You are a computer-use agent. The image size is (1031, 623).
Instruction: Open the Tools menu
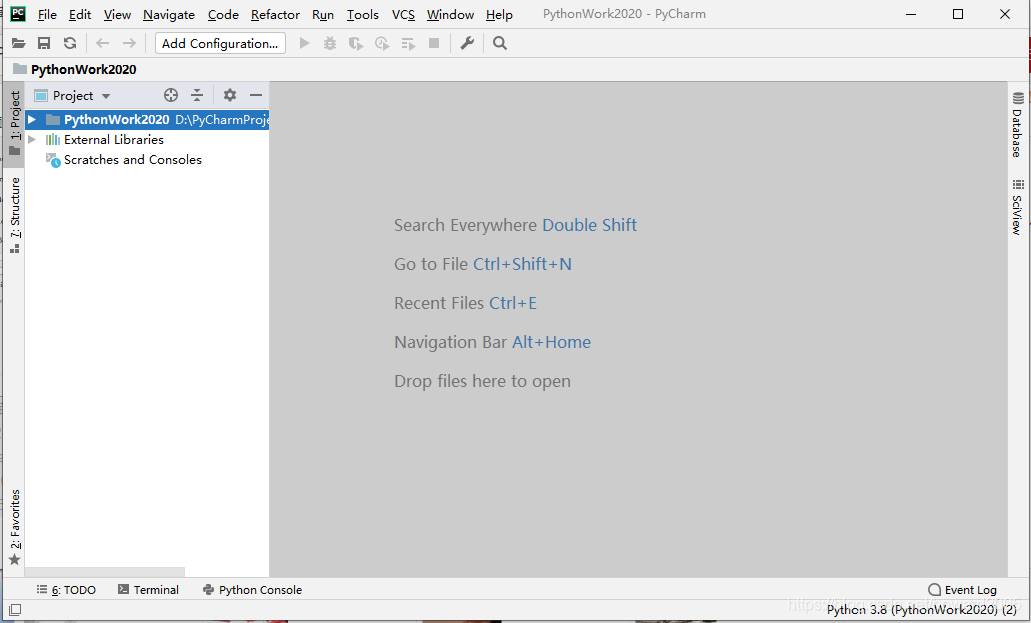pyautogui.click(x=363, y=14)
